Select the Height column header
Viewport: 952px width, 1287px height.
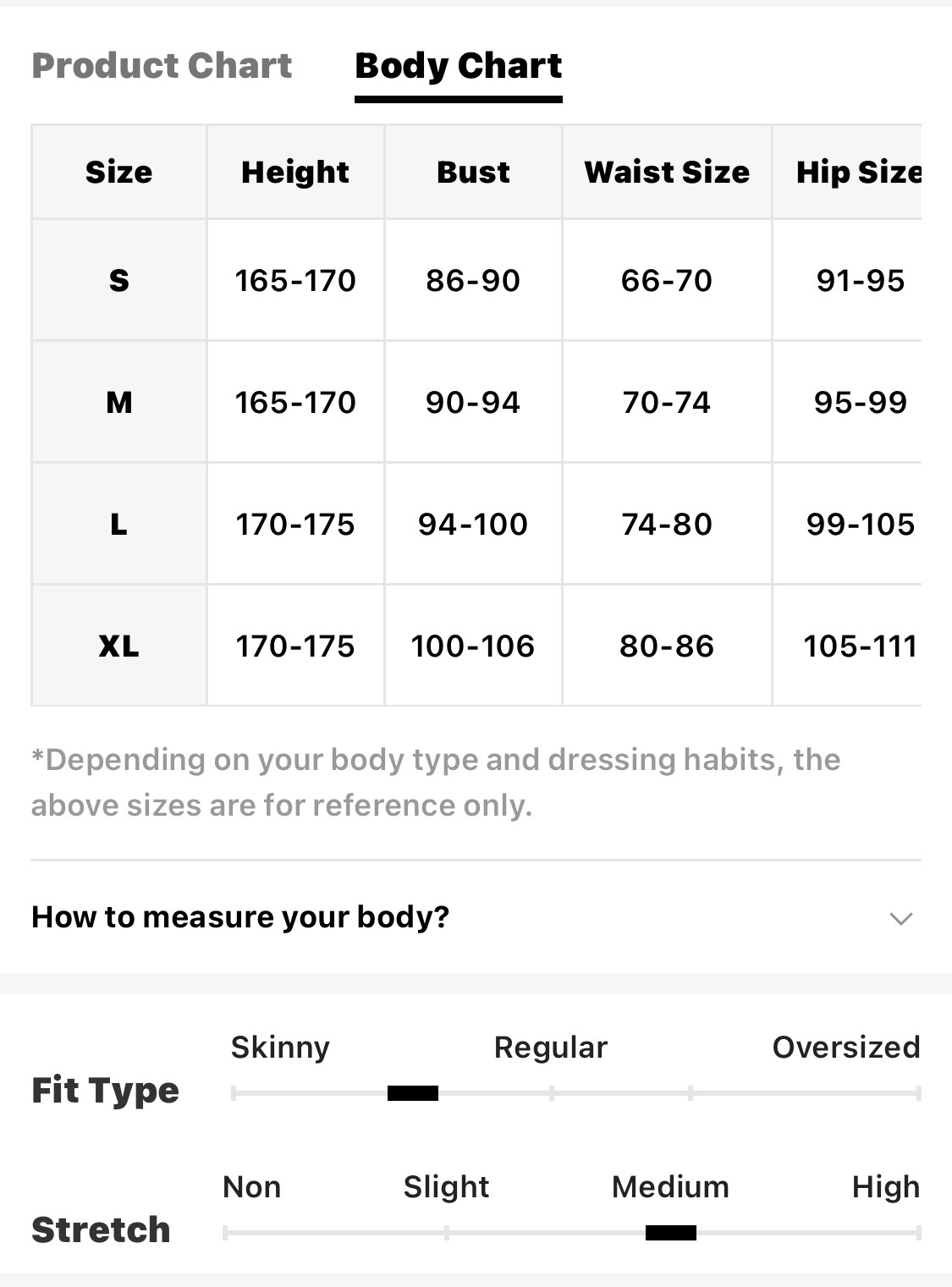pyautogui.click(x=295, y=173)
